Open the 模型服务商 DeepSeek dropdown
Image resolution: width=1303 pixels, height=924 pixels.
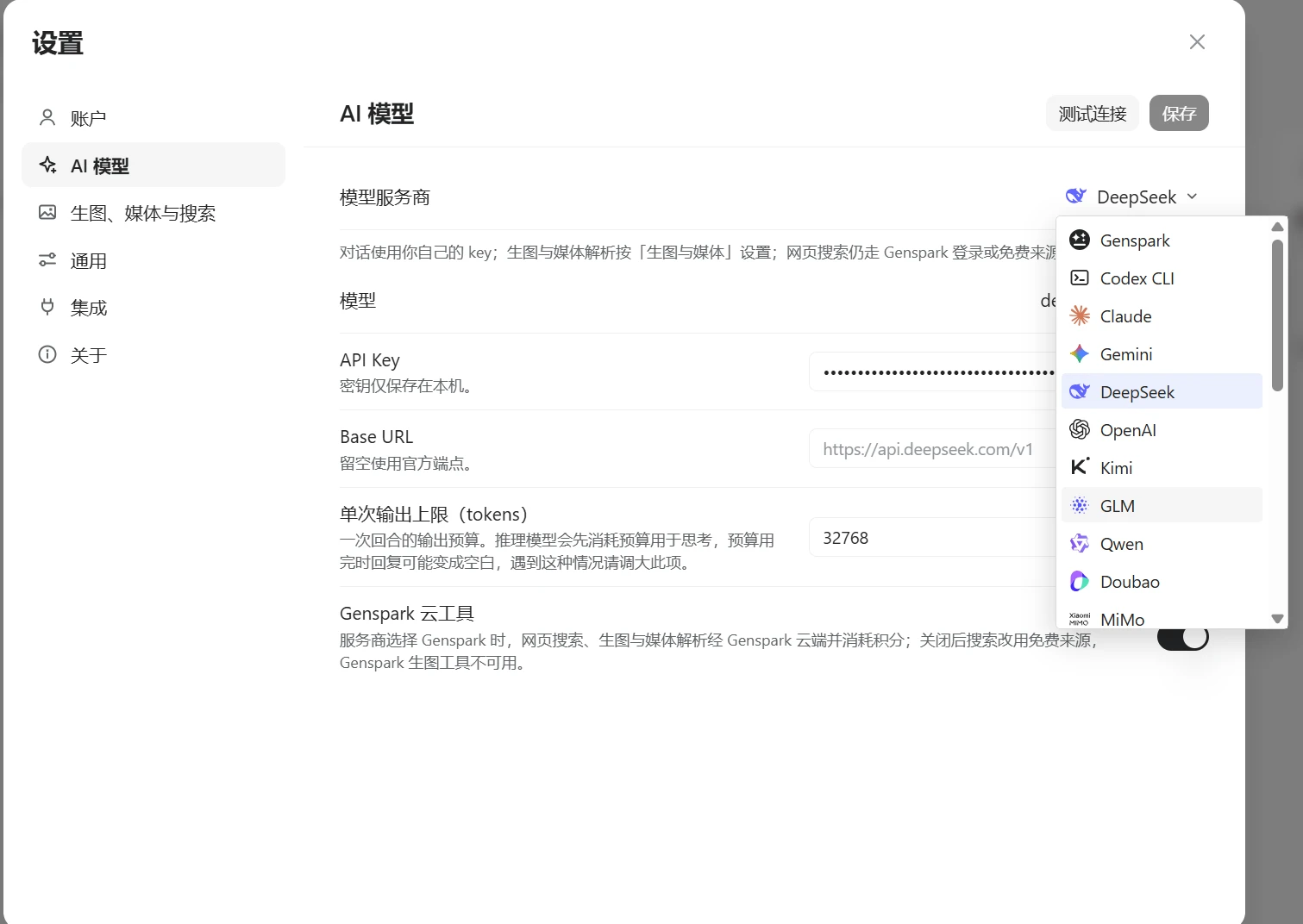click(1132, 197)
